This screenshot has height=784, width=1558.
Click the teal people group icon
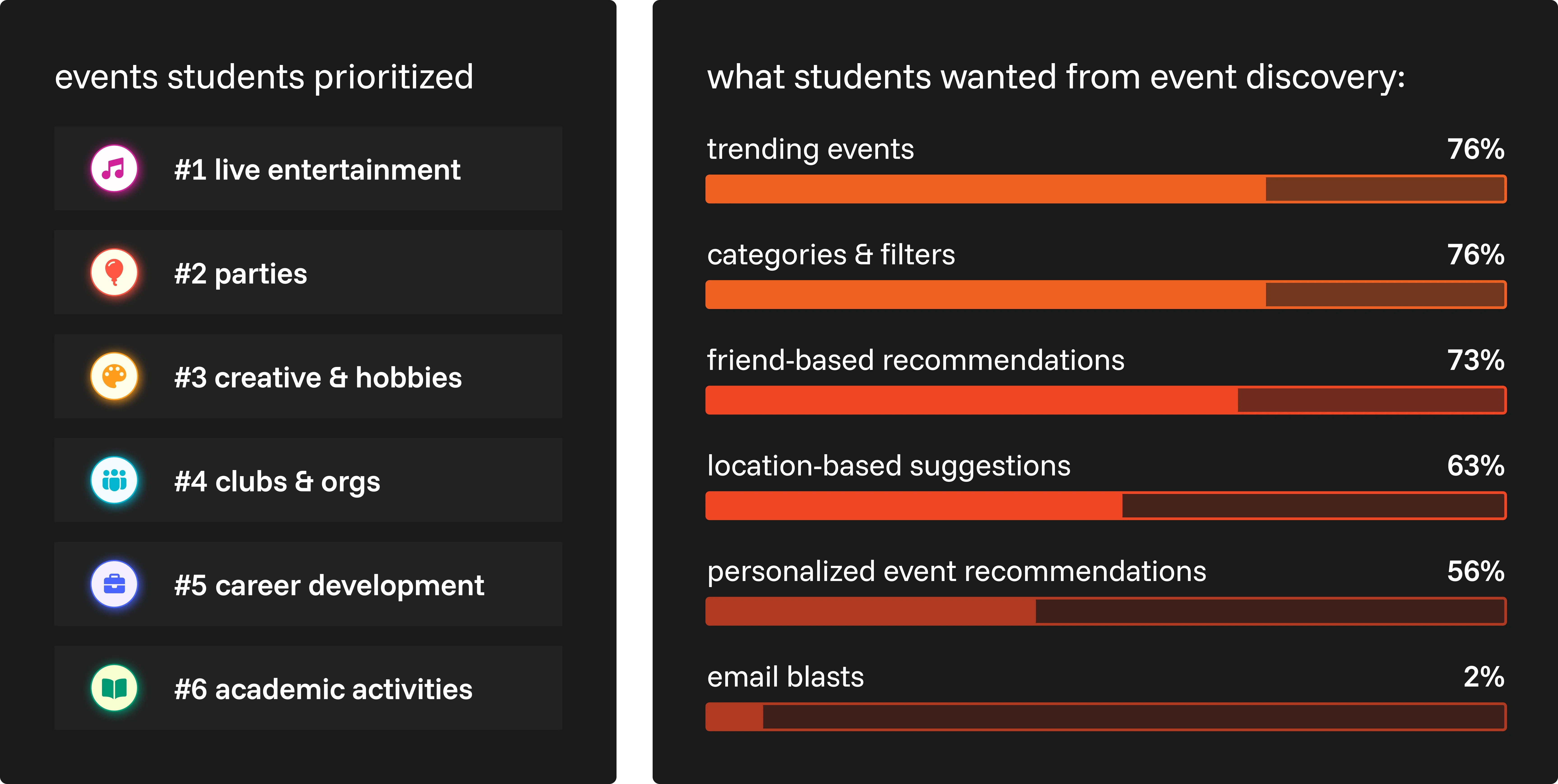[x=114, y=481]
